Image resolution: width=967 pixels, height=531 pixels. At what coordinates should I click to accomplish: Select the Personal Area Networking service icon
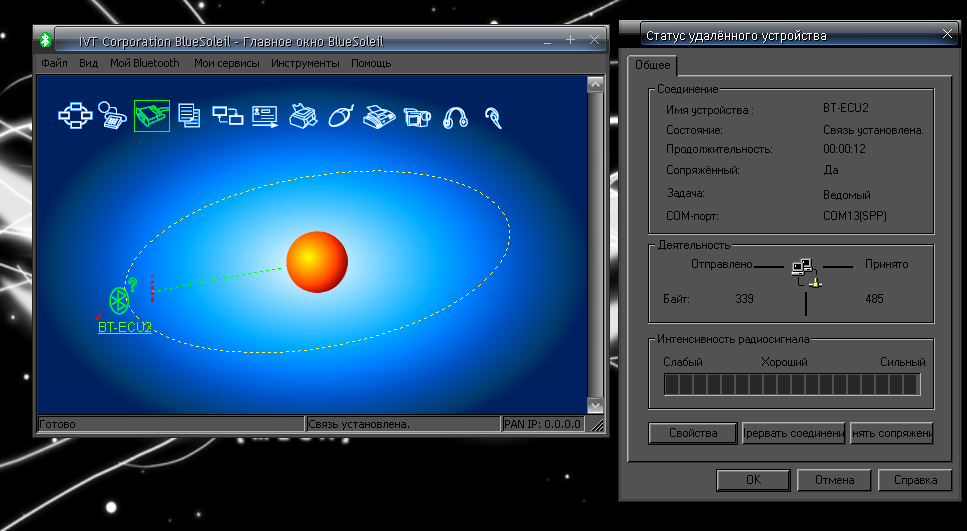tap(75, 116)
